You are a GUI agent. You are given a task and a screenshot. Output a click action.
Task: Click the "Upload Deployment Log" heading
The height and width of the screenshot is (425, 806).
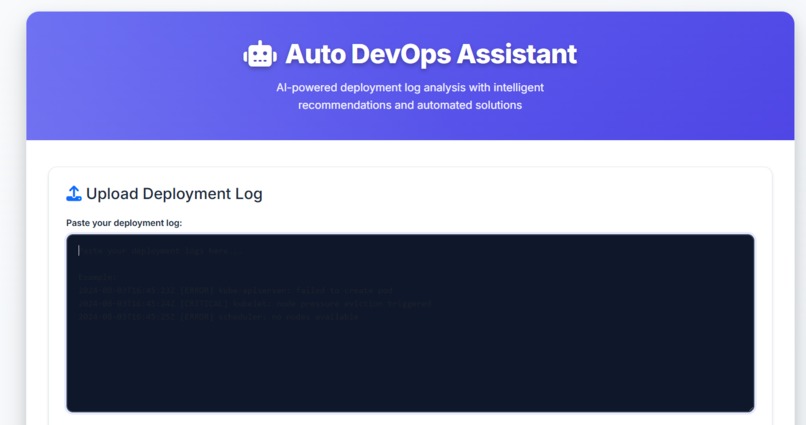tap(174, 194)
